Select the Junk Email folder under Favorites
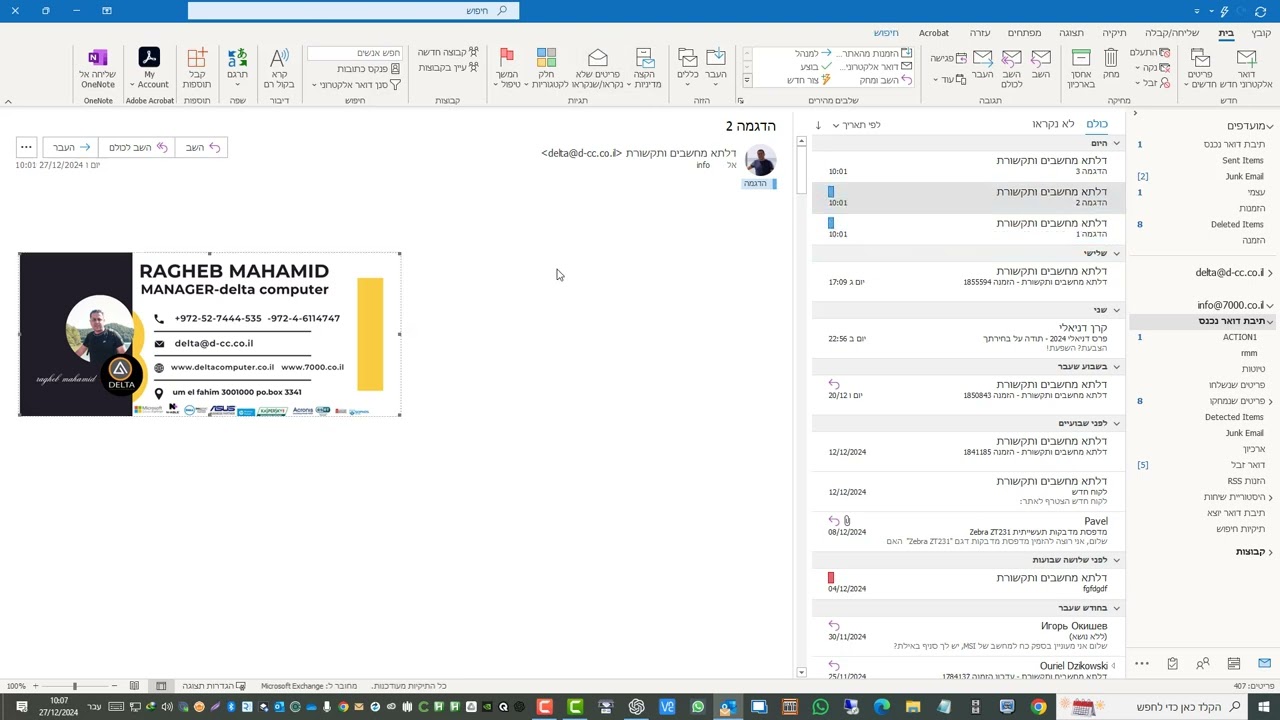The height and width of the screenshot is (720, 1280). pos(1244,176)
